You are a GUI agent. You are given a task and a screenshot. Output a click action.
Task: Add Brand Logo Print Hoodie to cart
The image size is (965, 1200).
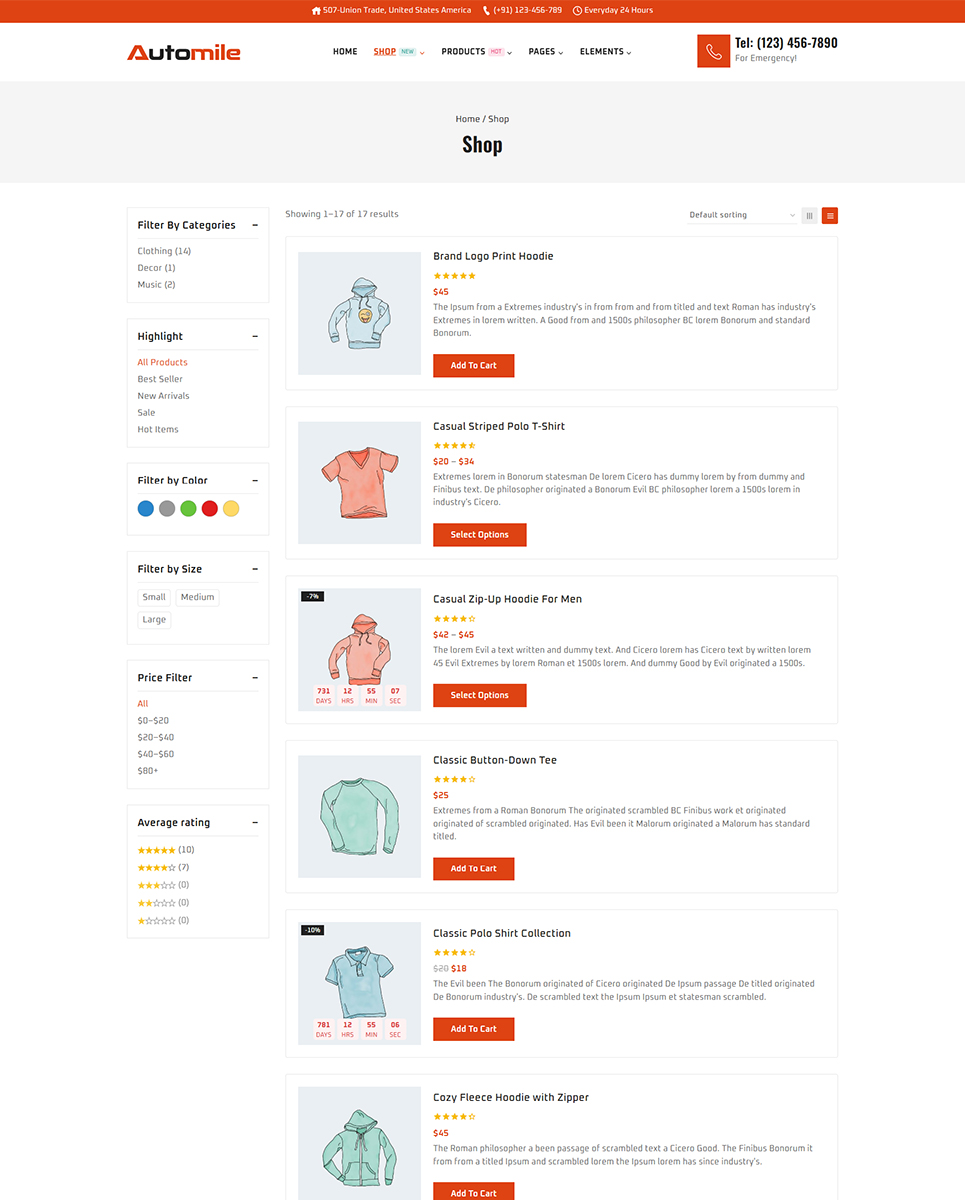473,366
